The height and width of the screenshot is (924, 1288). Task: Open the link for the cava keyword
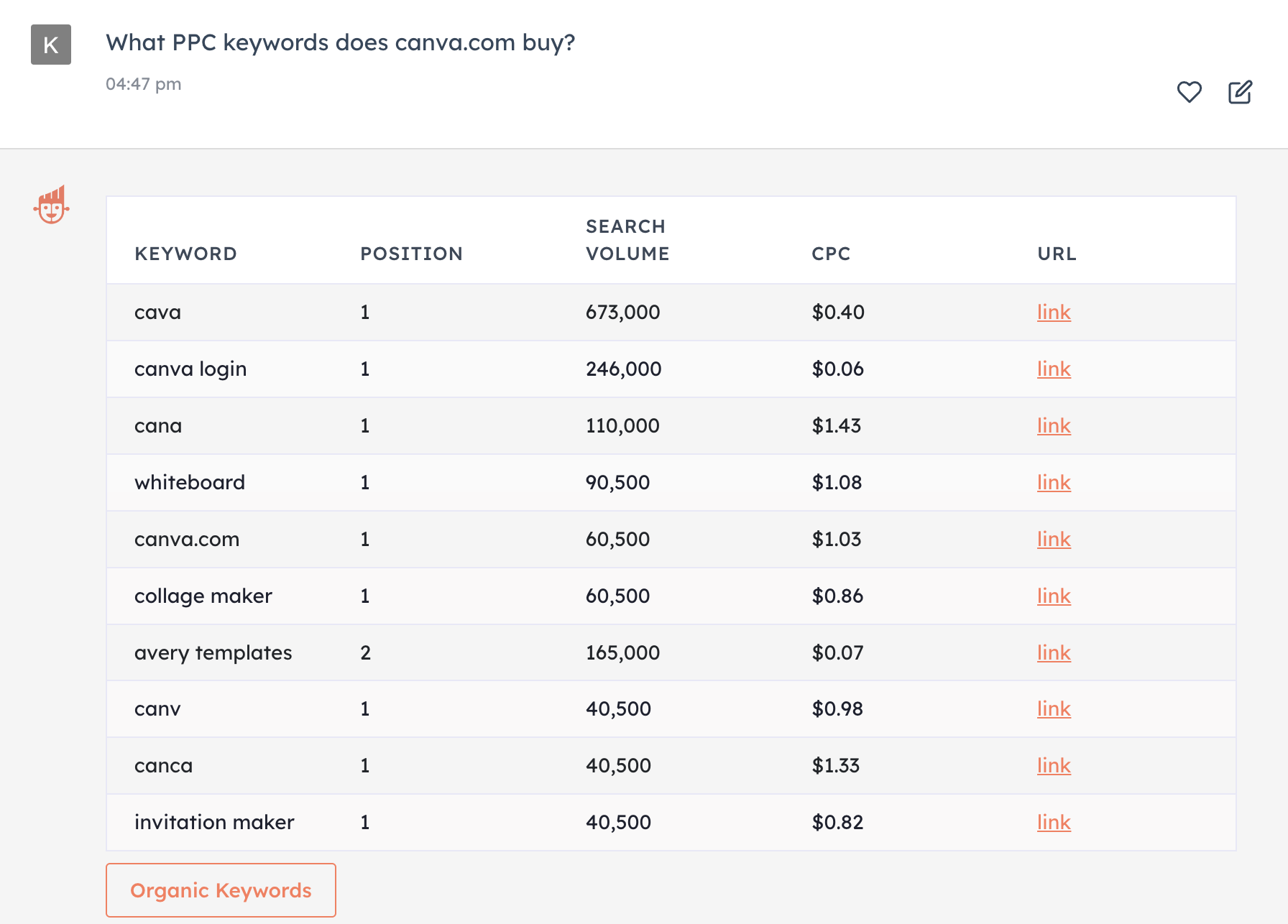1054,312
